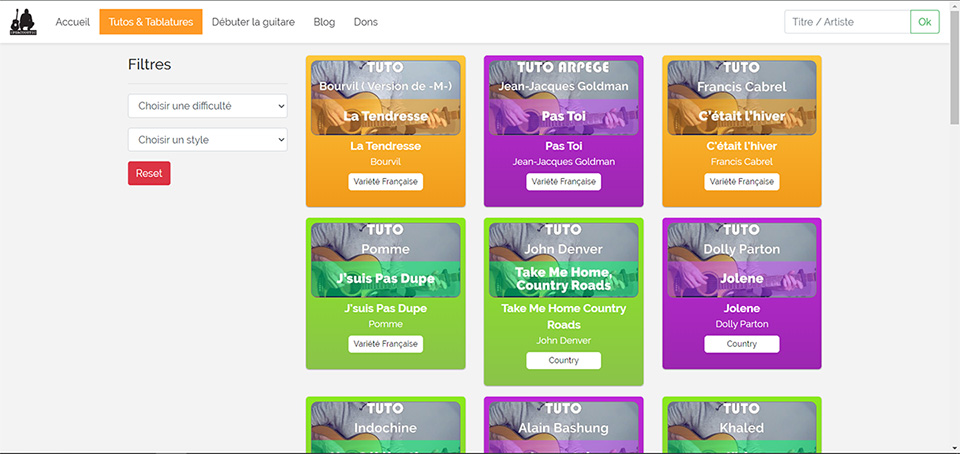The width and height of the screenshot is (960, 454).
Task: Open the Jolene tutorial thumbnail
Action: coord(741,260)
